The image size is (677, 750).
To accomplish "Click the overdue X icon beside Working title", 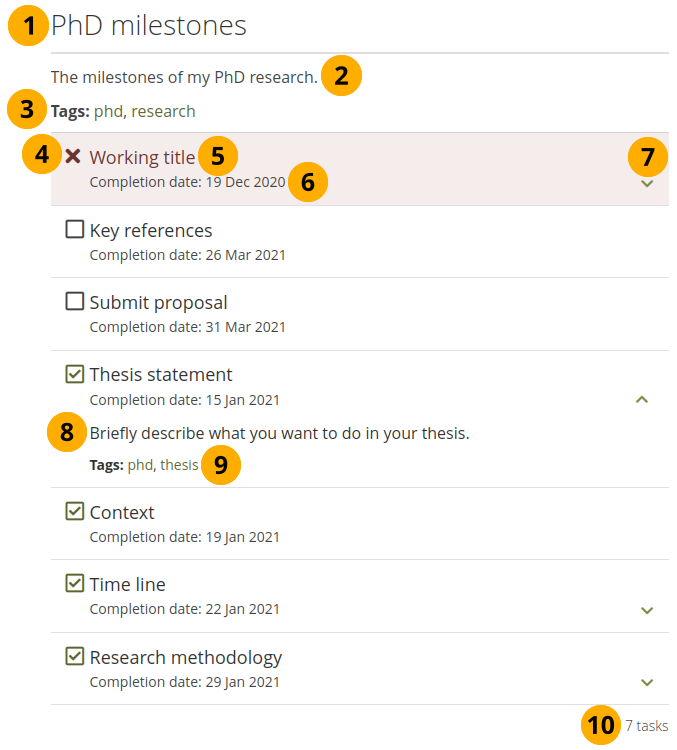I will click(73, 157).
